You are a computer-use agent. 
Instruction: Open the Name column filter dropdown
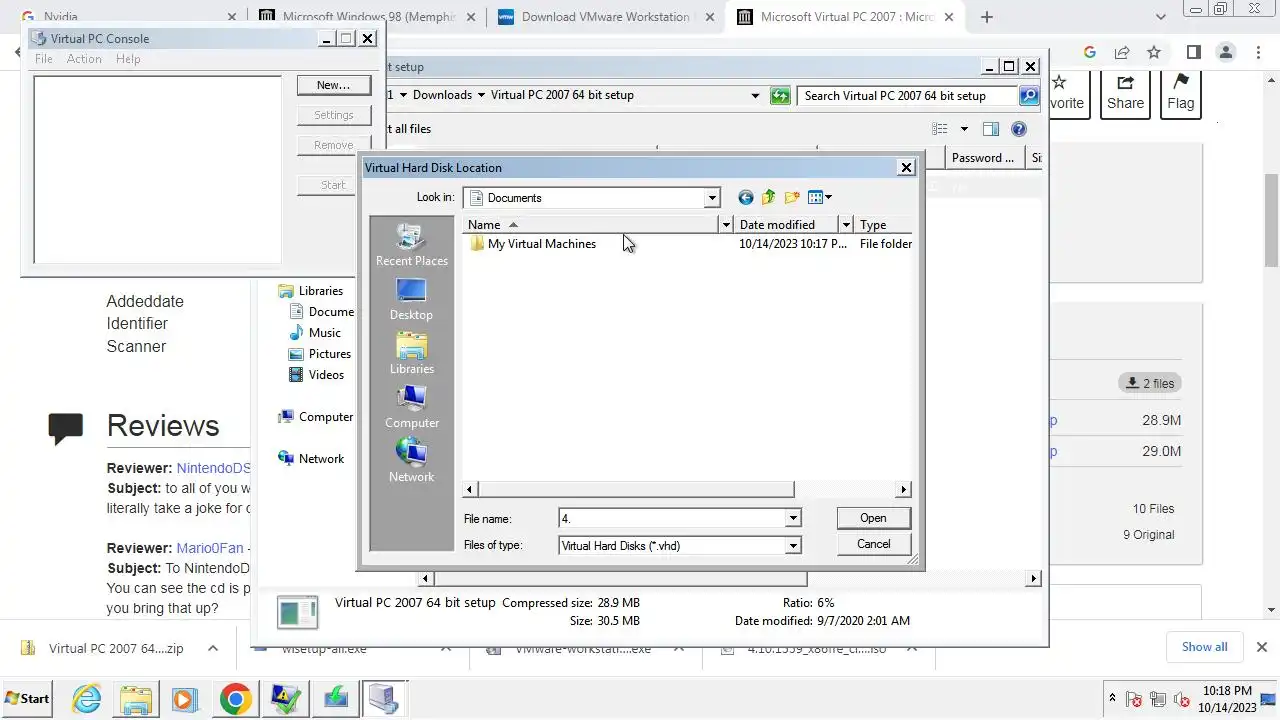pyautogui.click(x=726, y=225)
